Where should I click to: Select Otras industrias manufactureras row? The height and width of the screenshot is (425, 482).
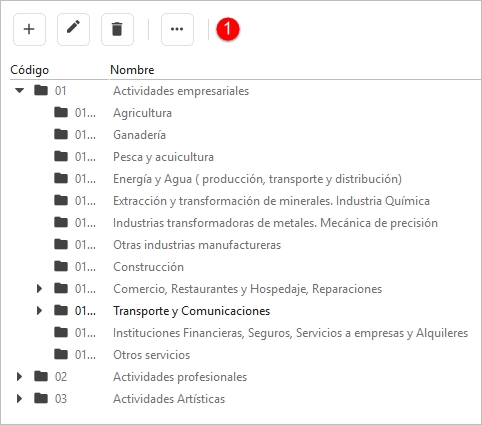pyautogui.click(x=245, y=245)
